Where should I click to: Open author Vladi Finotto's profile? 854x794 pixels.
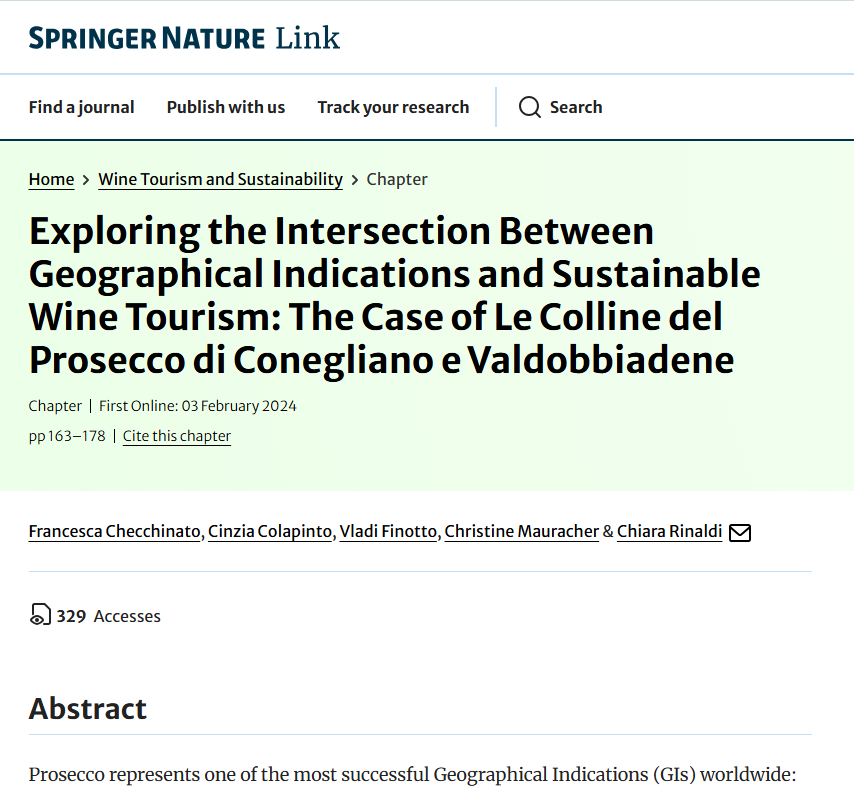pyautogui.click(x=388, y=532)
